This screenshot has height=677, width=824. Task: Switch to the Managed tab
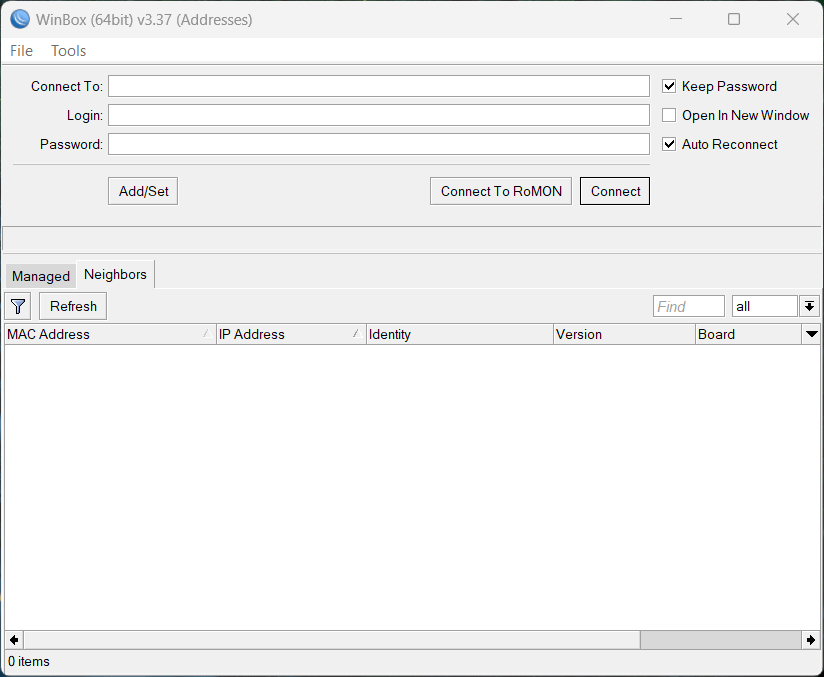coord(40,276)
